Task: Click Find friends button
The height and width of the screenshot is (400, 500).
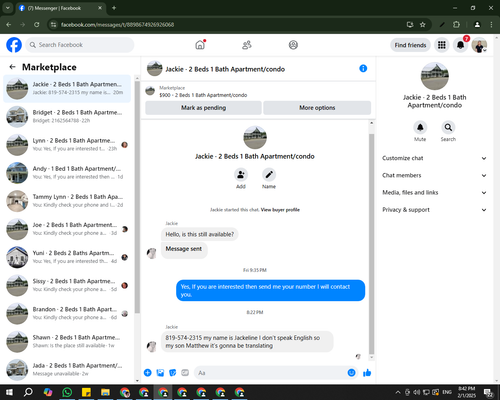Action: point(410,45)
